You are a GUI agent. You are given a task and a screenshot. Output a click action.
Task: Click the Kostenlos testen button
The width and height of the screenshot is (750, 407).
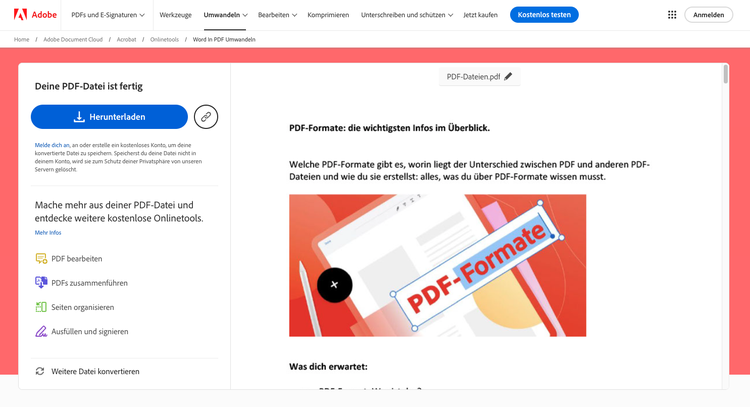(544, 15)
